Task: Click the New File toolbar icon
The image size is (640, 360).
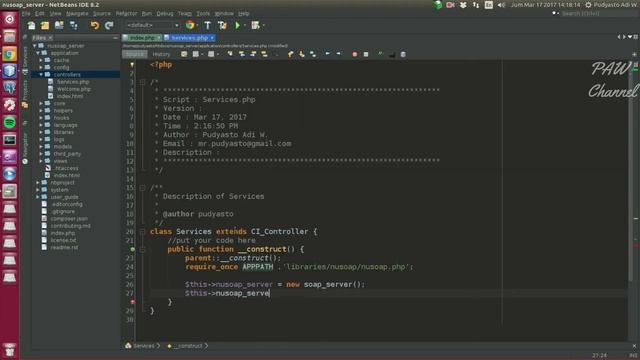Action: [x=31, y=25]
